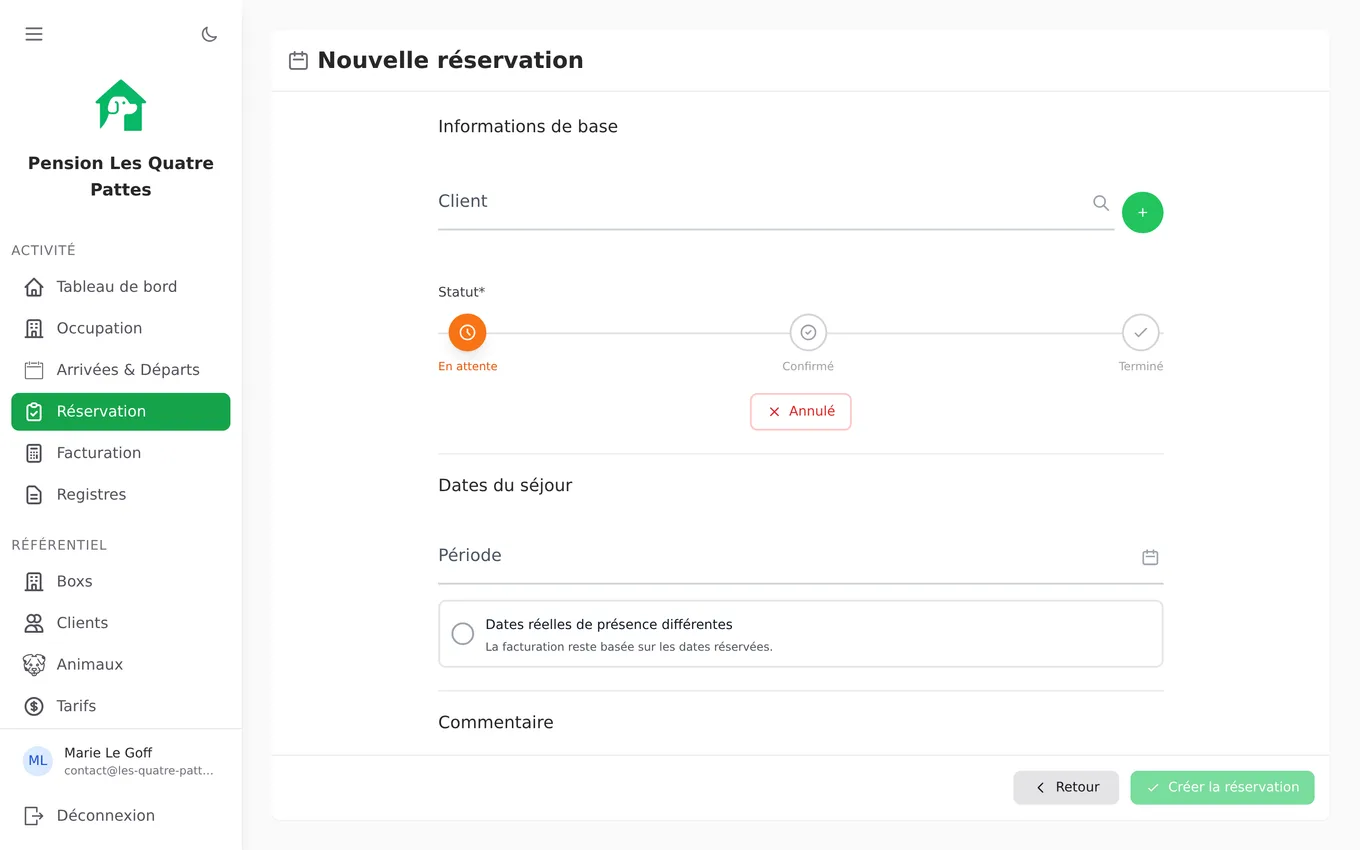Open the hamburger menu icon
This screenshot has width=1360, height=850.
click(34, 34)
